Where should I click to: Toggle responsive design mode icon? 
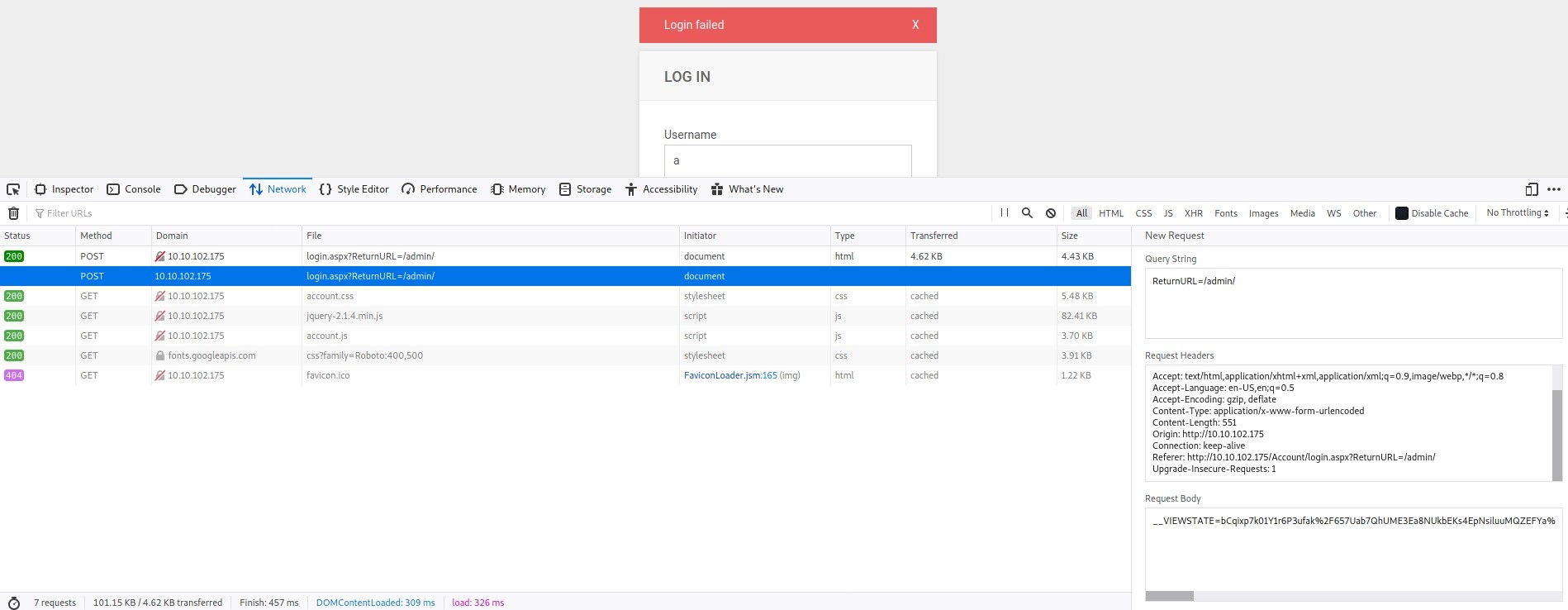tap(1531, 189)
